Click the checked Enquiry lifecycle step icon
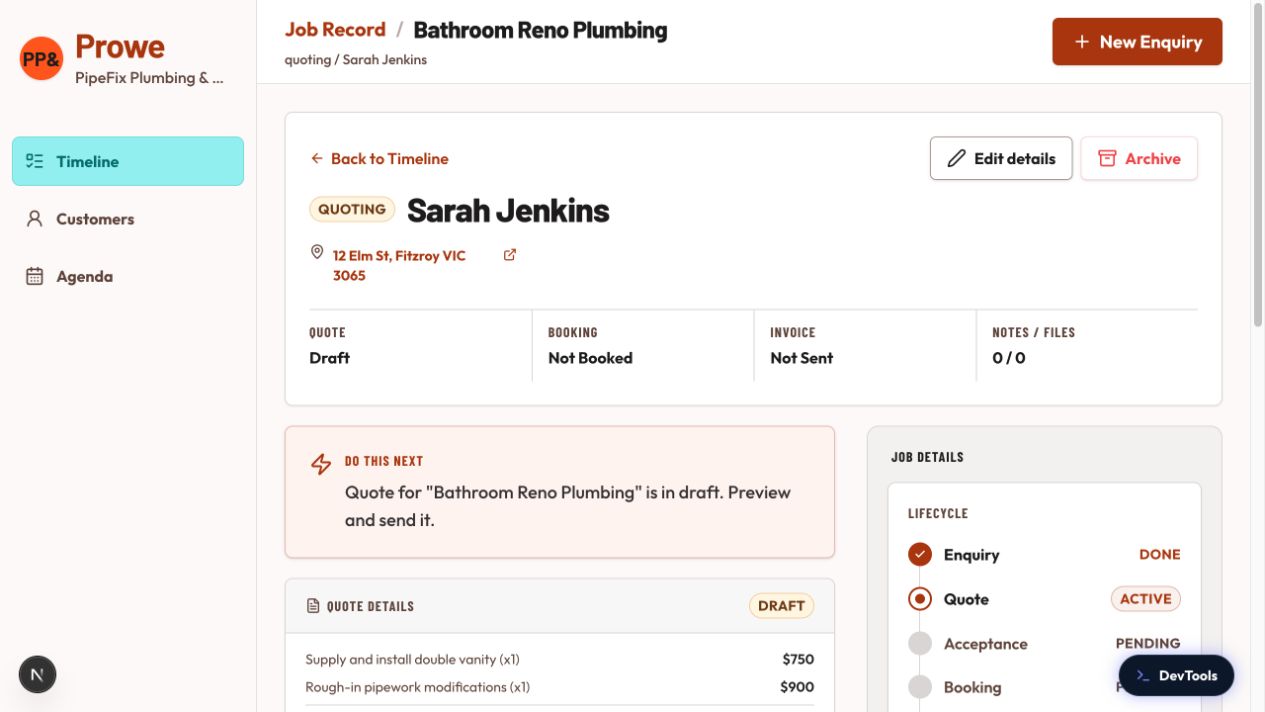1265x712 pixels. [x=920, y=554]
